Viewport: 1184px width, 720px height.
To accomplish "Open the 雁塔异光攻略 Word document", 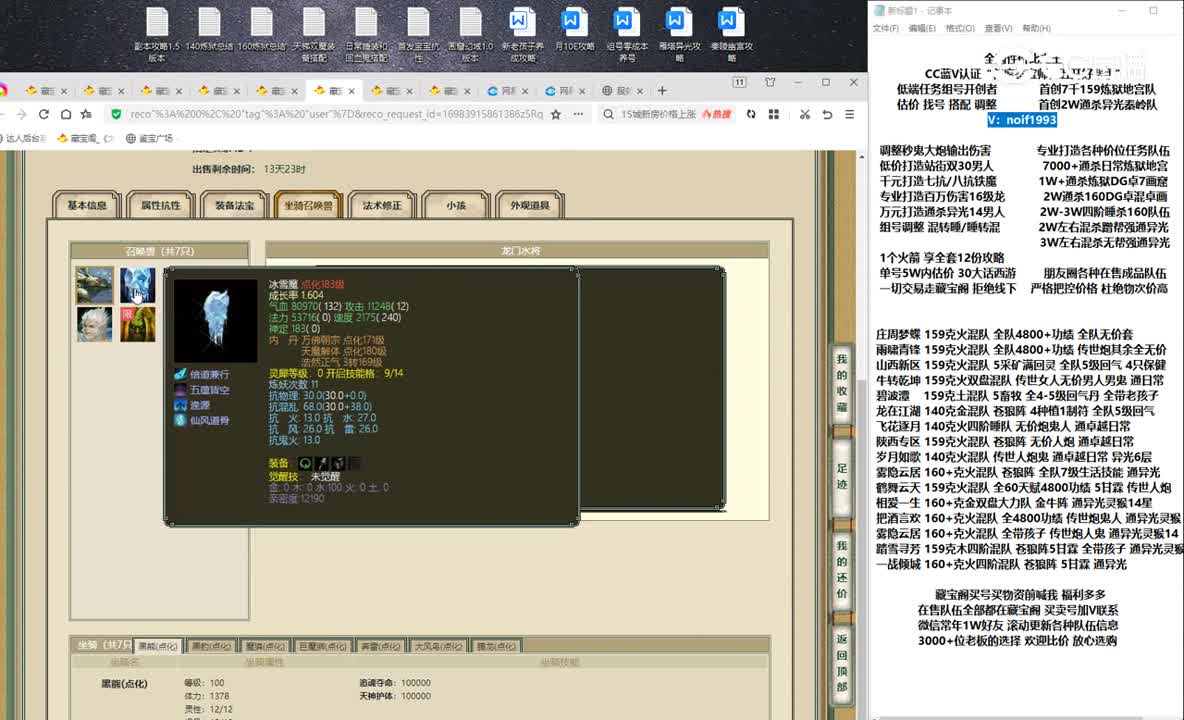I will [x=678, y=33].
